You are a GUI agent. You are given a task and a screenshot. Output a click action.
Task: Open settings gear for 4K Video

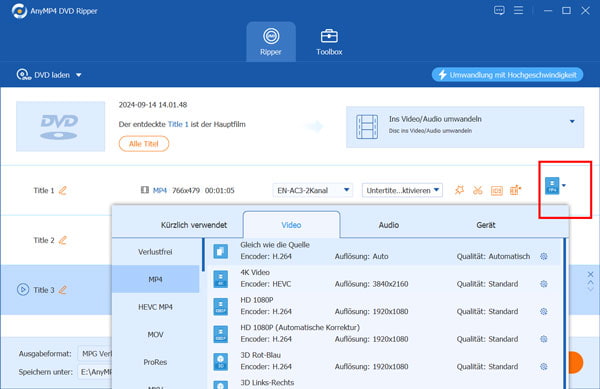[544, 284]
